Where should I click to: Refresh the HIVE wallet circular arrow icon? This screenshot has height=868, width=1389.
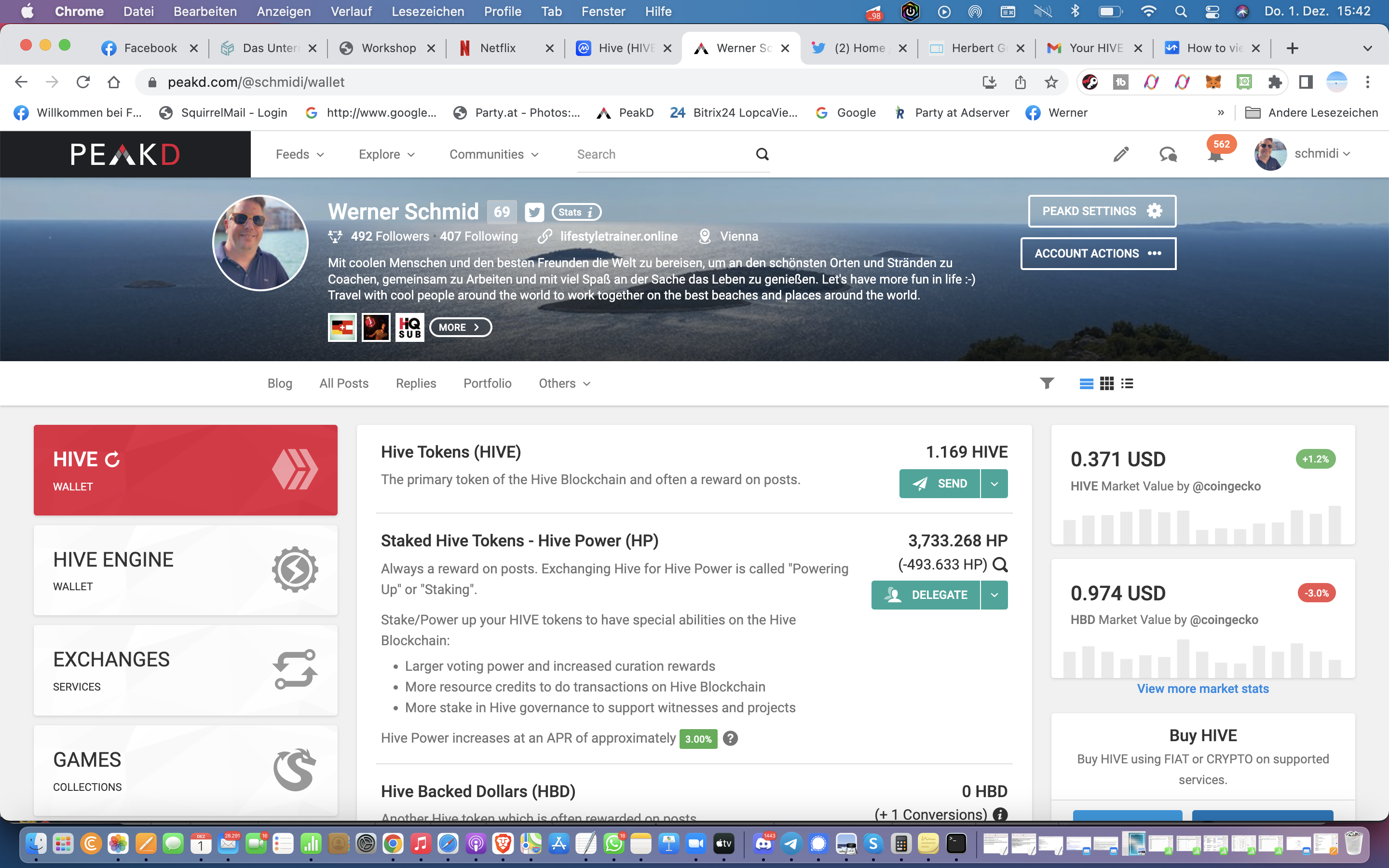112,459
